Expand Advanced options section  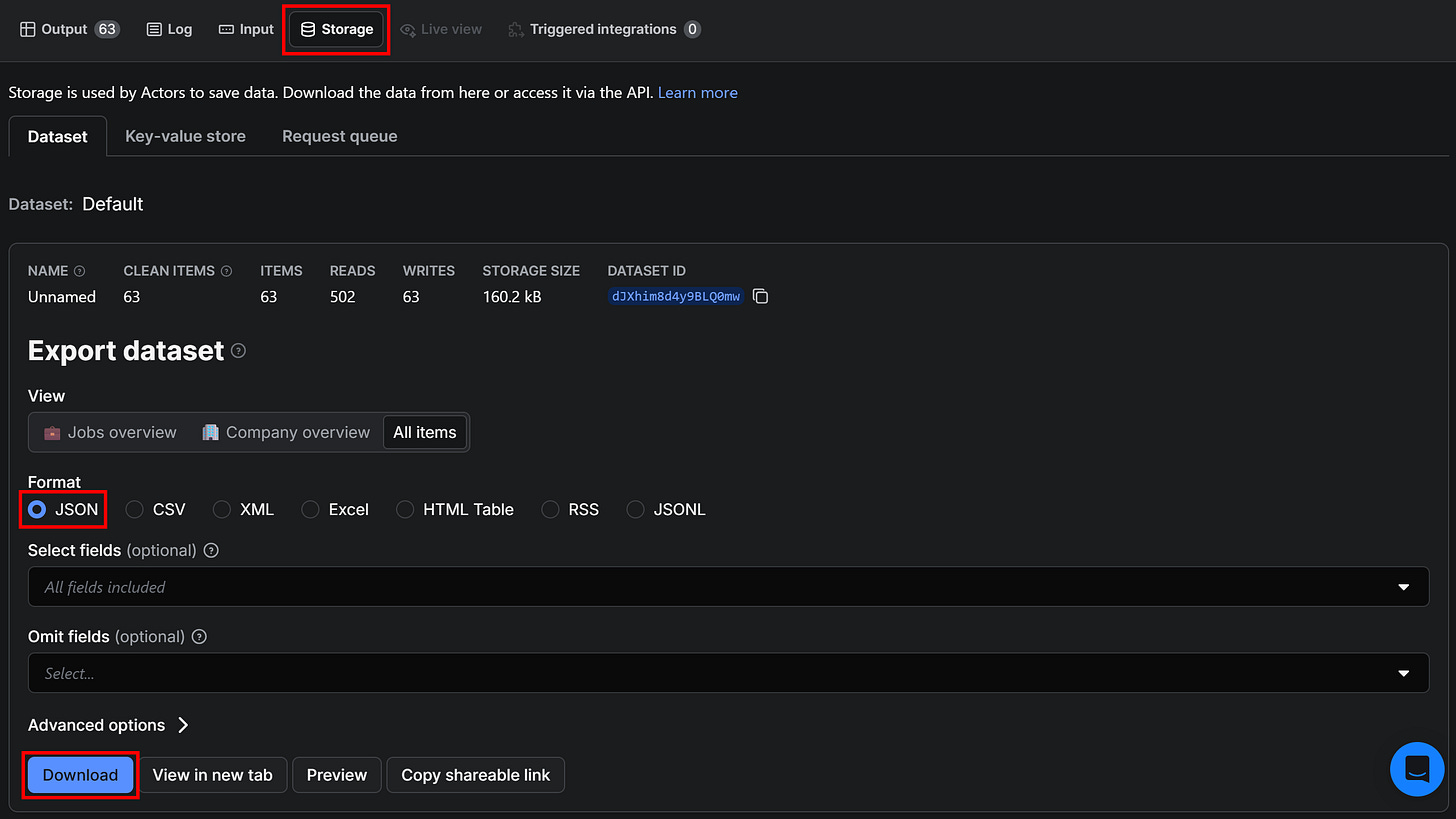(x=108, y=726)
